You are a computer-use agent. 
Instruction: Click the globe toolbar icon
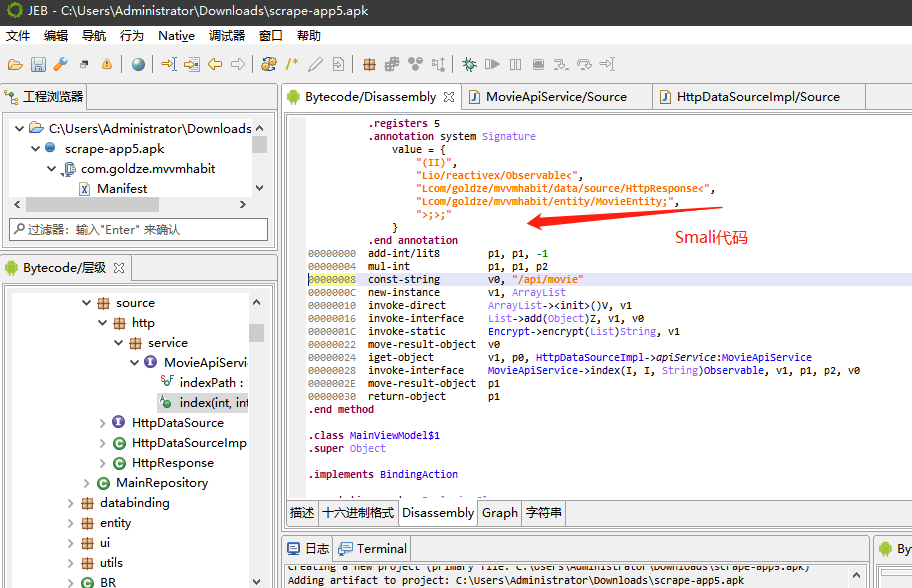click(x=138, y=64)
